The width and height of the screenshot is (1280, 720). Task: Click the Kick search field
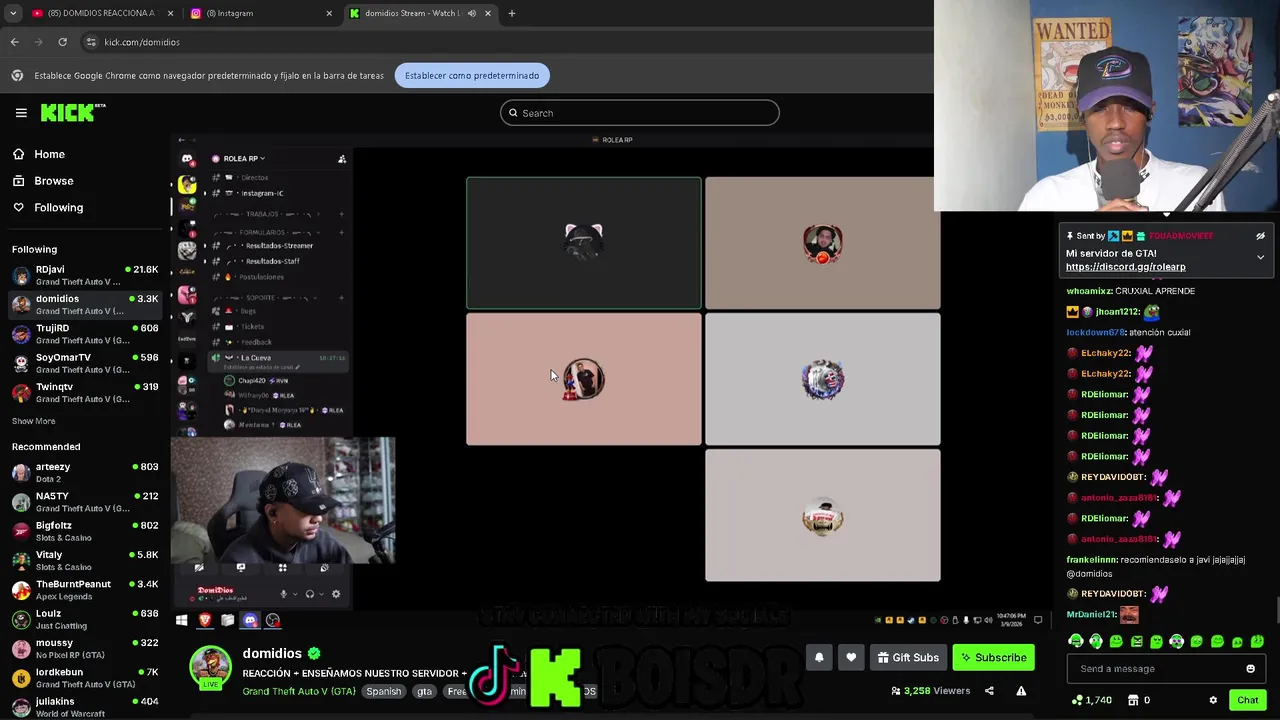coord(640,113)
